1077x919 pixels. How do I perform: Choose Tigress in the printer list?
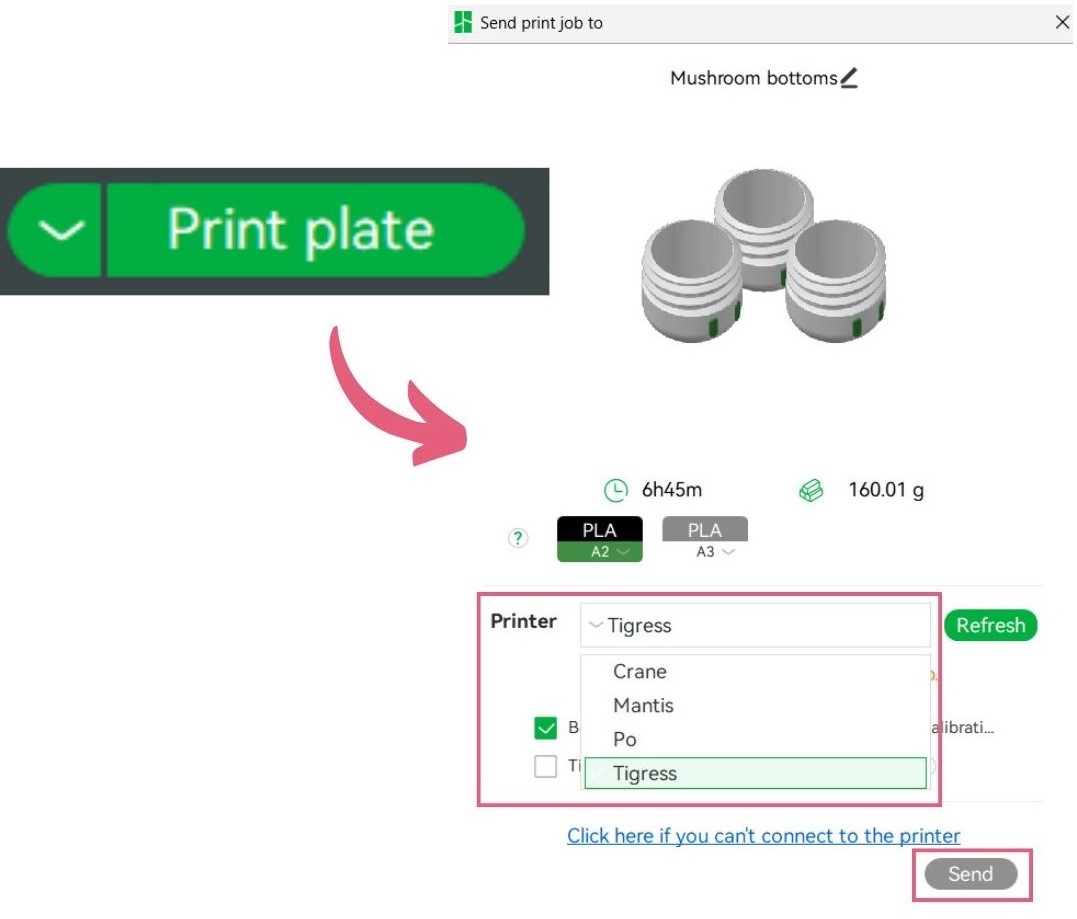tap(755, 773)
